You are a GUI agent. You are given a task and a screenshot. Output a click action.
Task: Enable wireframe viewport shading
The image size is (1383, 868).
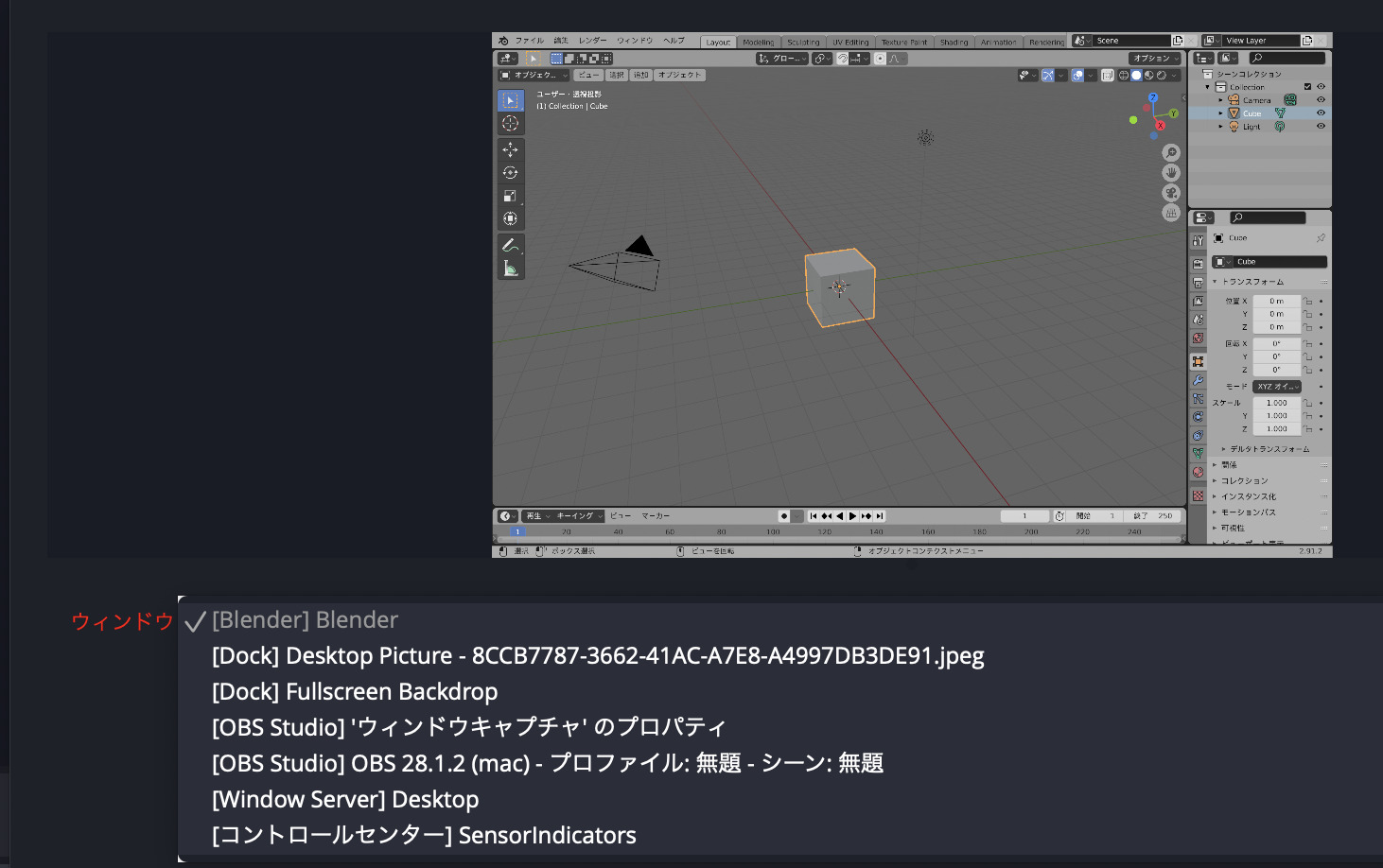[x=1124, y=76]
